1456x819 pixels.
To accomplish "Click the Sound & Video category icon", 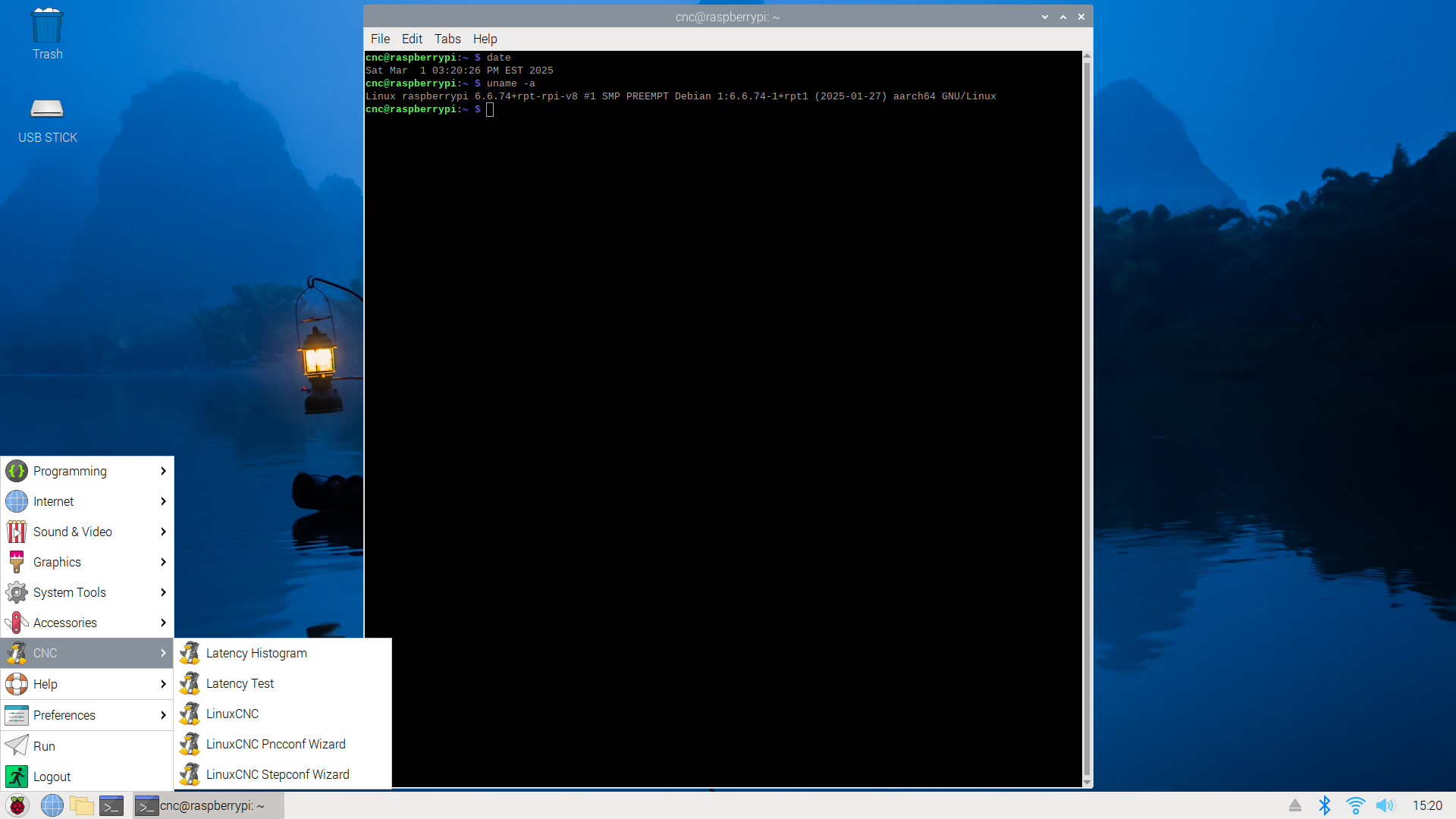I will pos(17,532).
